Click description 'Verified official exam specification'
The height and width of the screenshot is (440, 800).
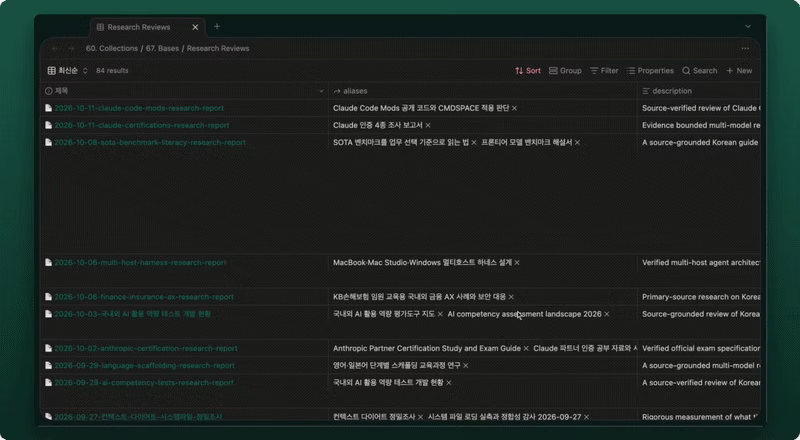[701, 349]
